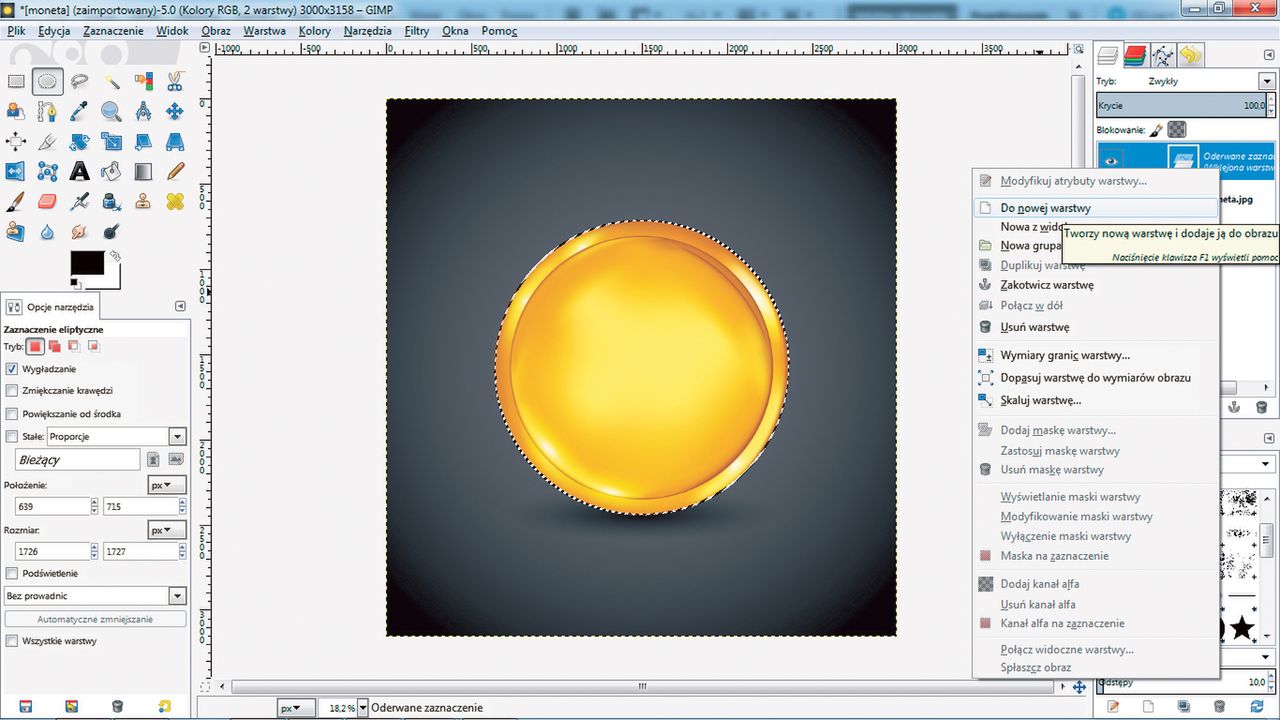Enable Zmiękczanie krawędzi checkbox
The width and height of the screenshot is (1280, 720).
[12, 391]
